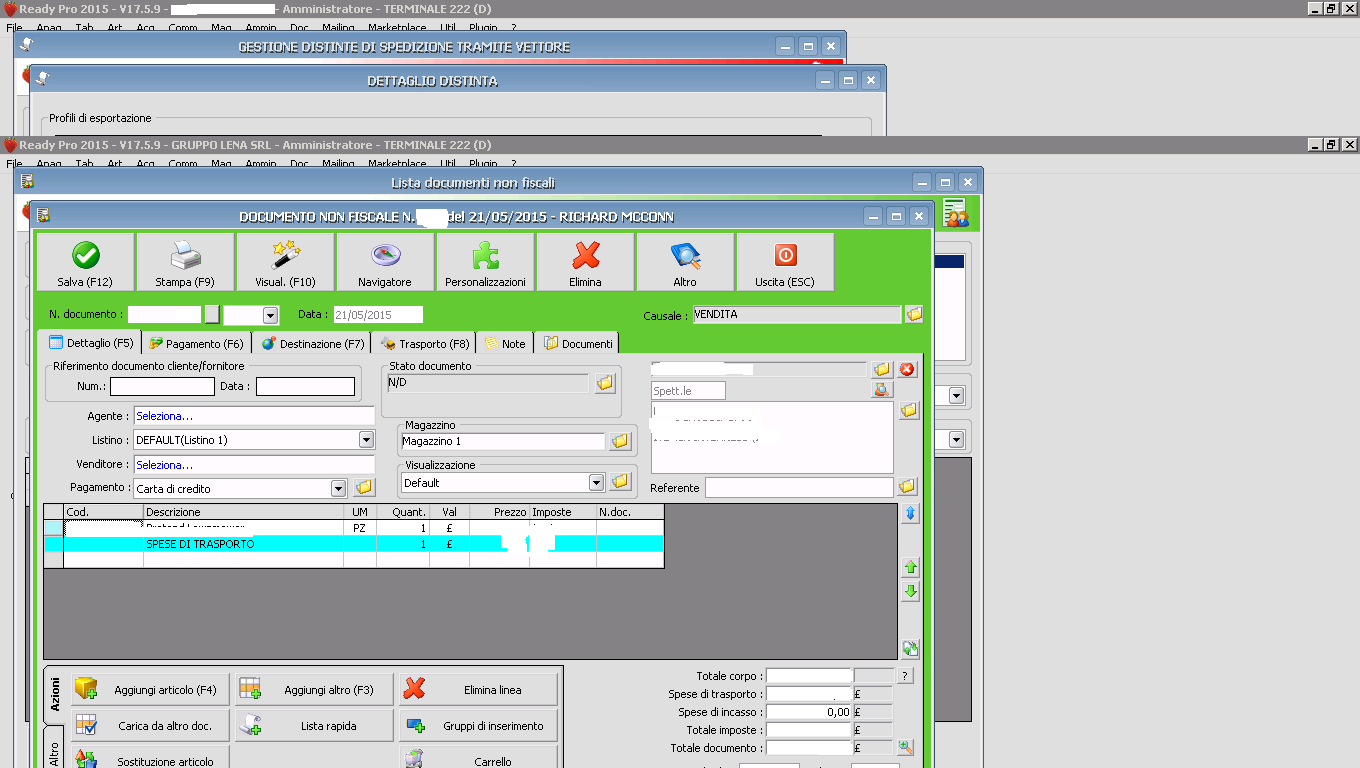Switch to the Trasporto (F8) tab
The image size is (1360, 768).
coord(425,343)
